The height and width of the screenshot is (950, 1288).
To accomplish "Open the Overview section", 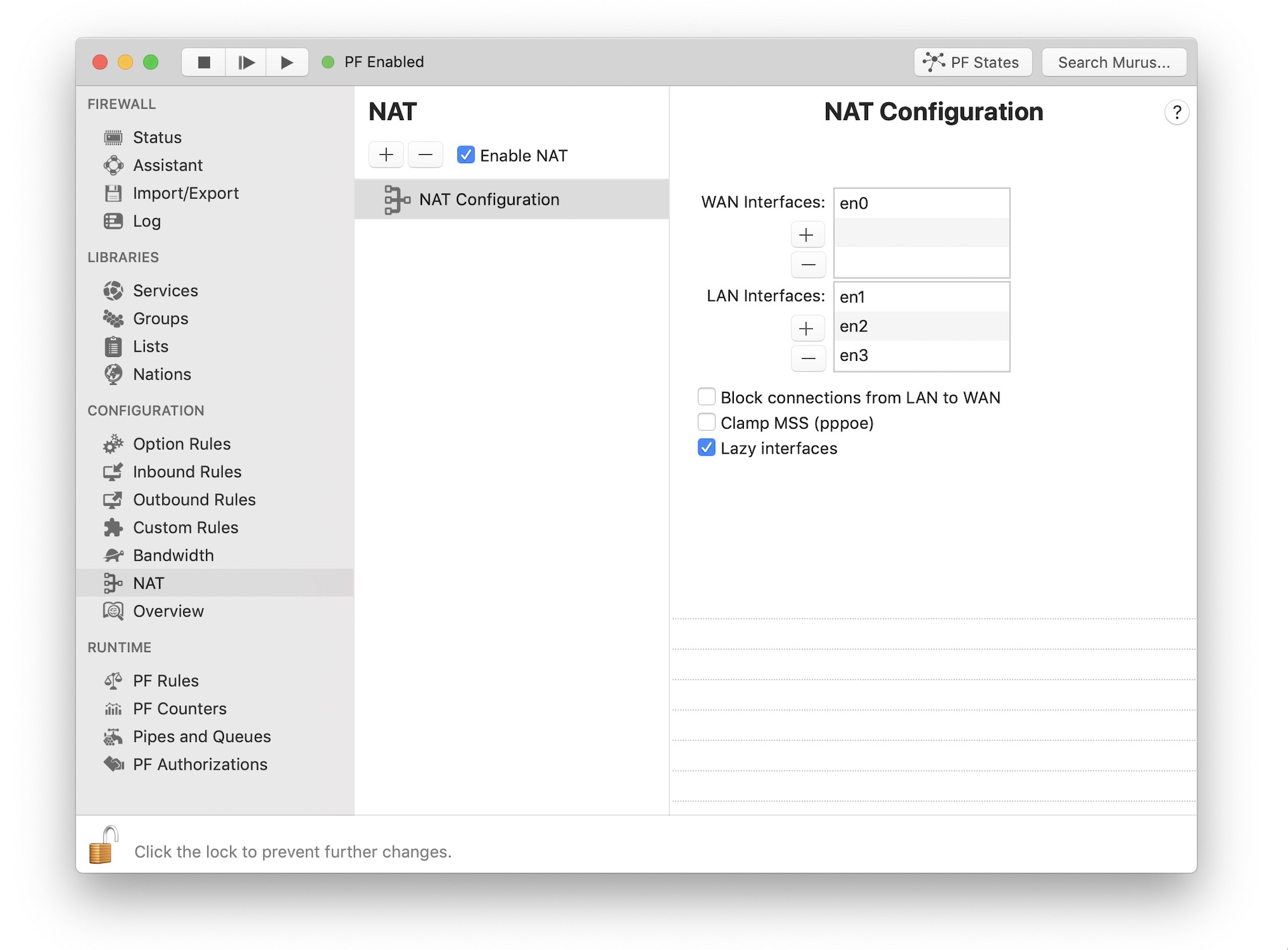I will pyautogui.click(x=215, y=611).
